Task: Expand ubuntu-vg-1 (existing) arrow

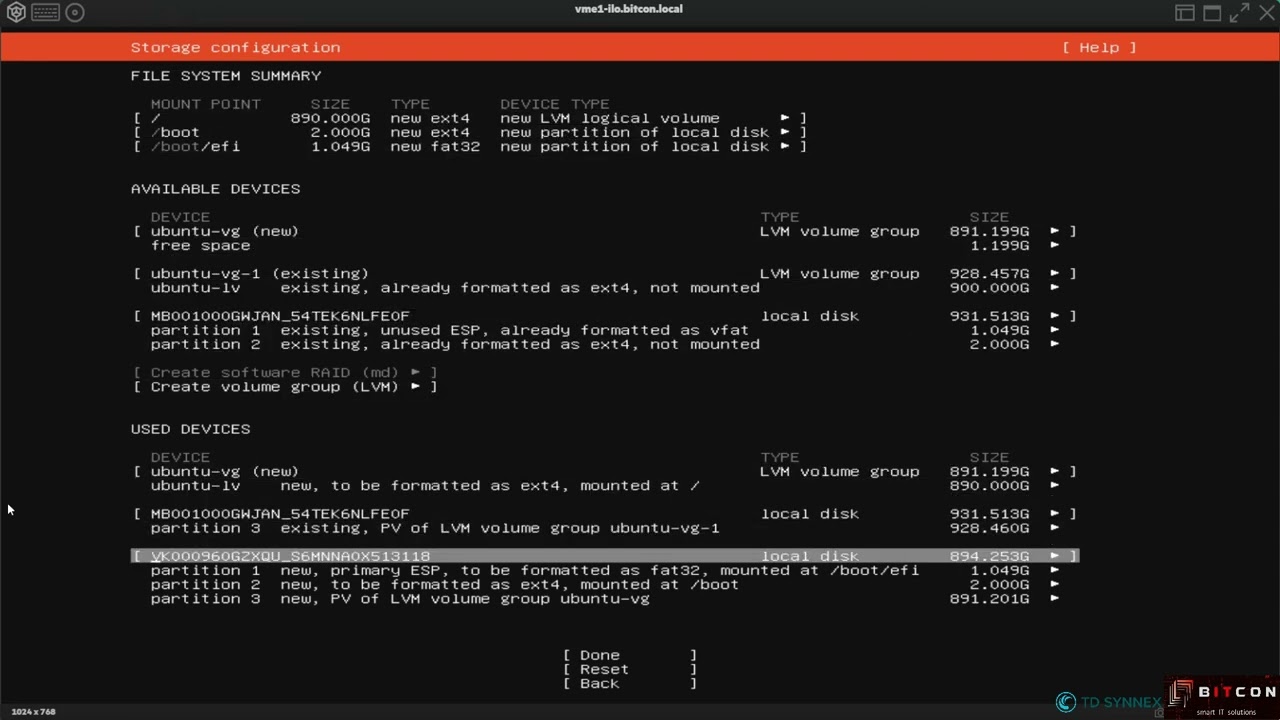Action: pos(1055,273)
